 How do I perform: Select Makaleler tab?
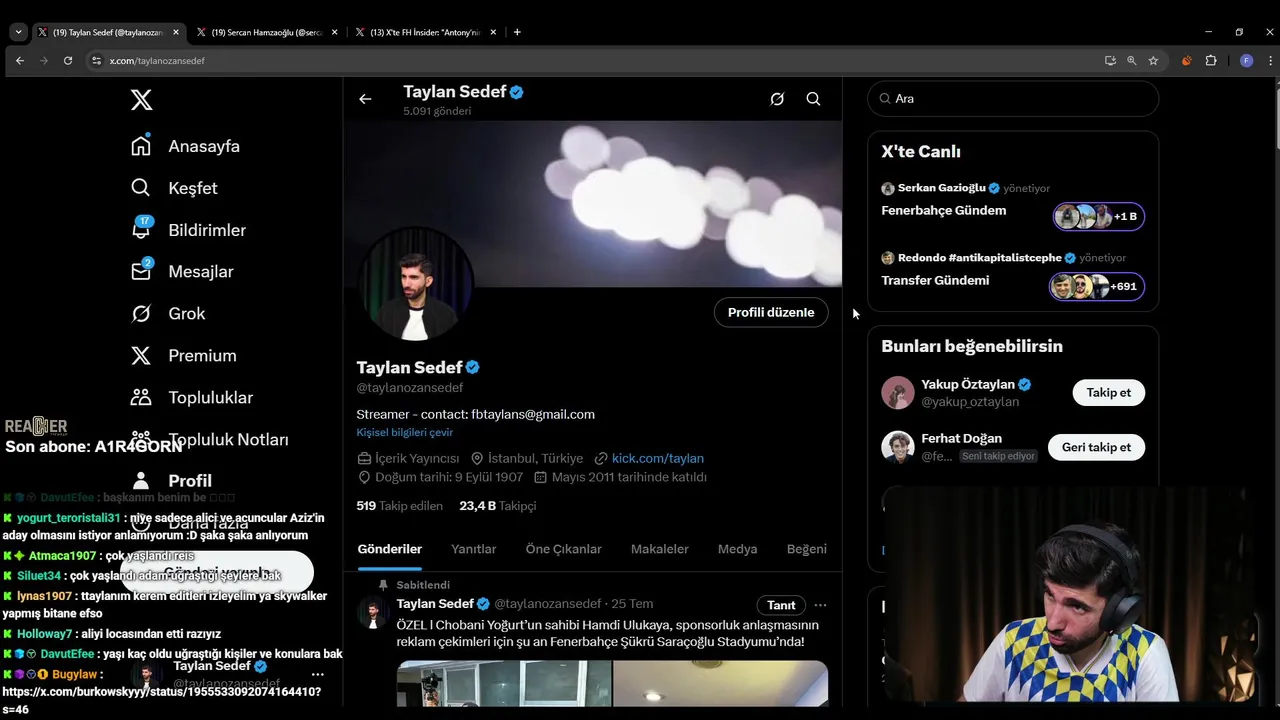(660, 549)
